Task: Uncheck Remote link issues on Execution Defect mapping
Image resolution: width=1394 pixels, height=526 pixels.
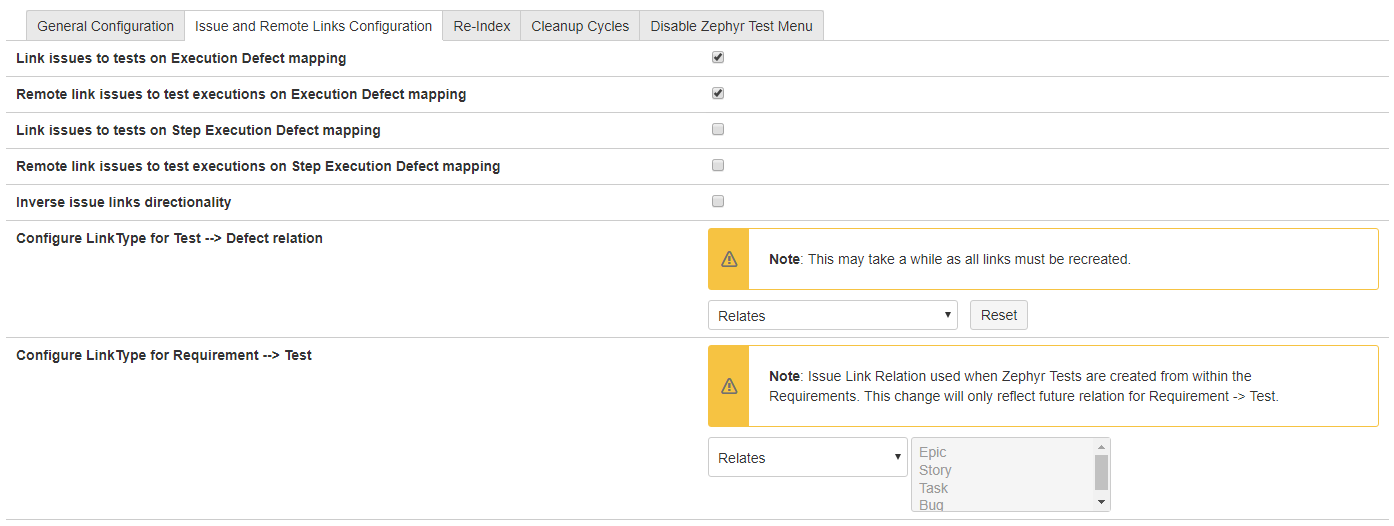Action: pyautogui.click(x=718, y=94)
